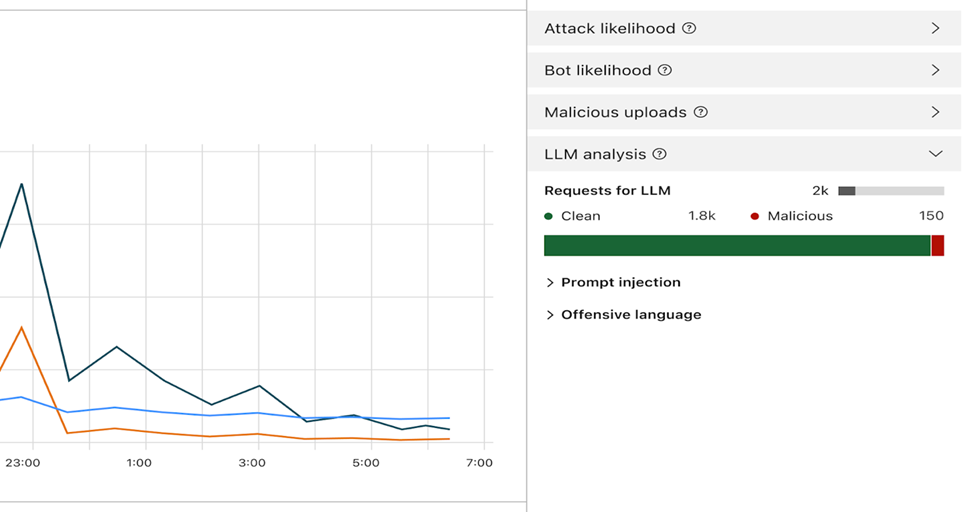Click the help icon beside Attack likelihood
The image size is (975, 512).
point(689,29)
